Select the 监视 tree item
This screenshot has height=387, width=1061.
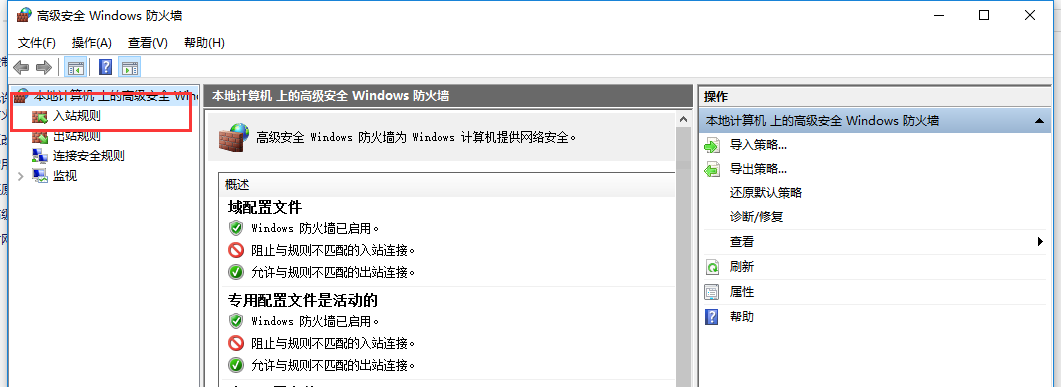tap(65, 176)
